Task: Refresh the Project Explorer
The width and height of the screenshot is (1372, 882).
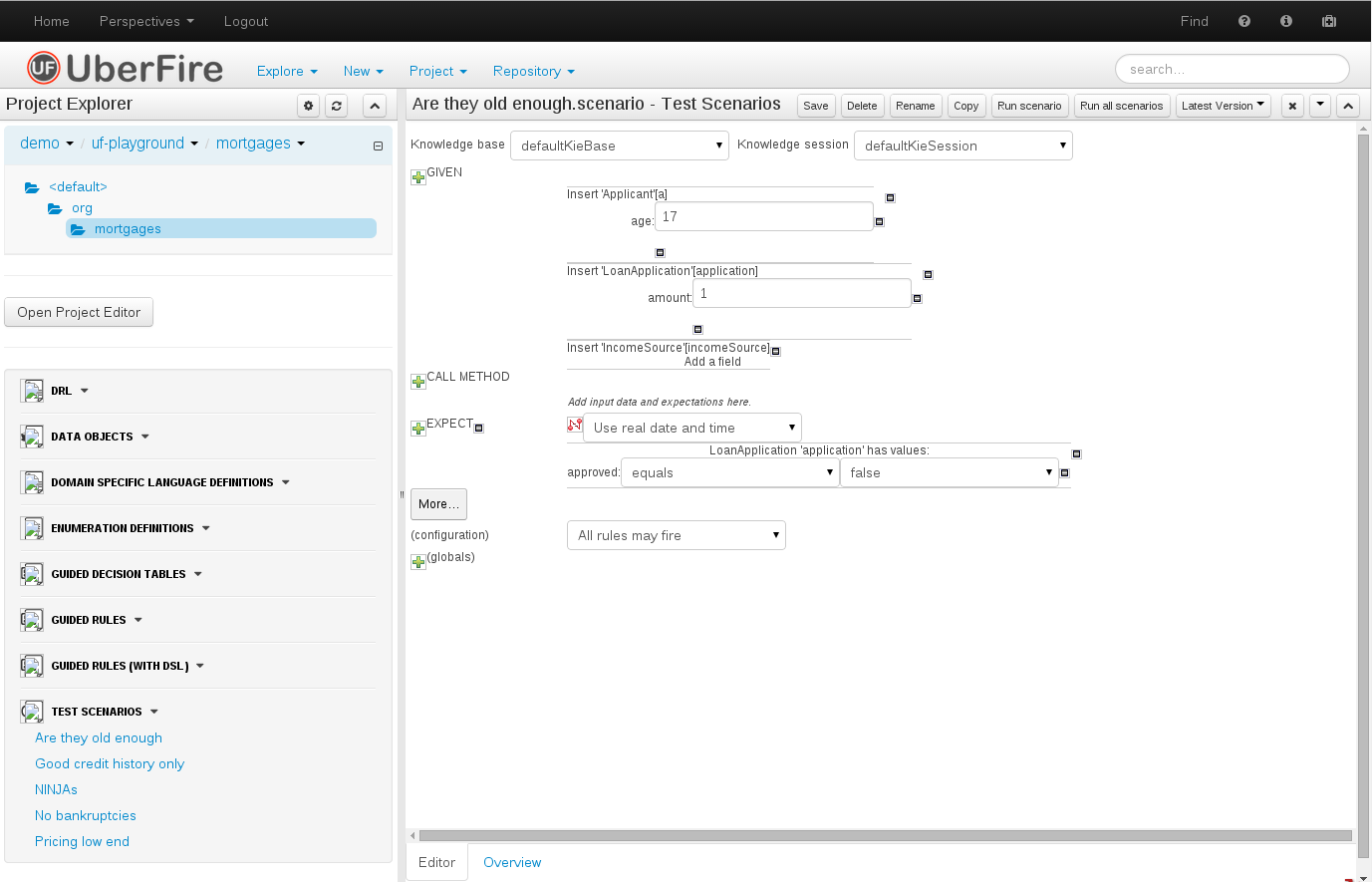Action: (337, 106)
